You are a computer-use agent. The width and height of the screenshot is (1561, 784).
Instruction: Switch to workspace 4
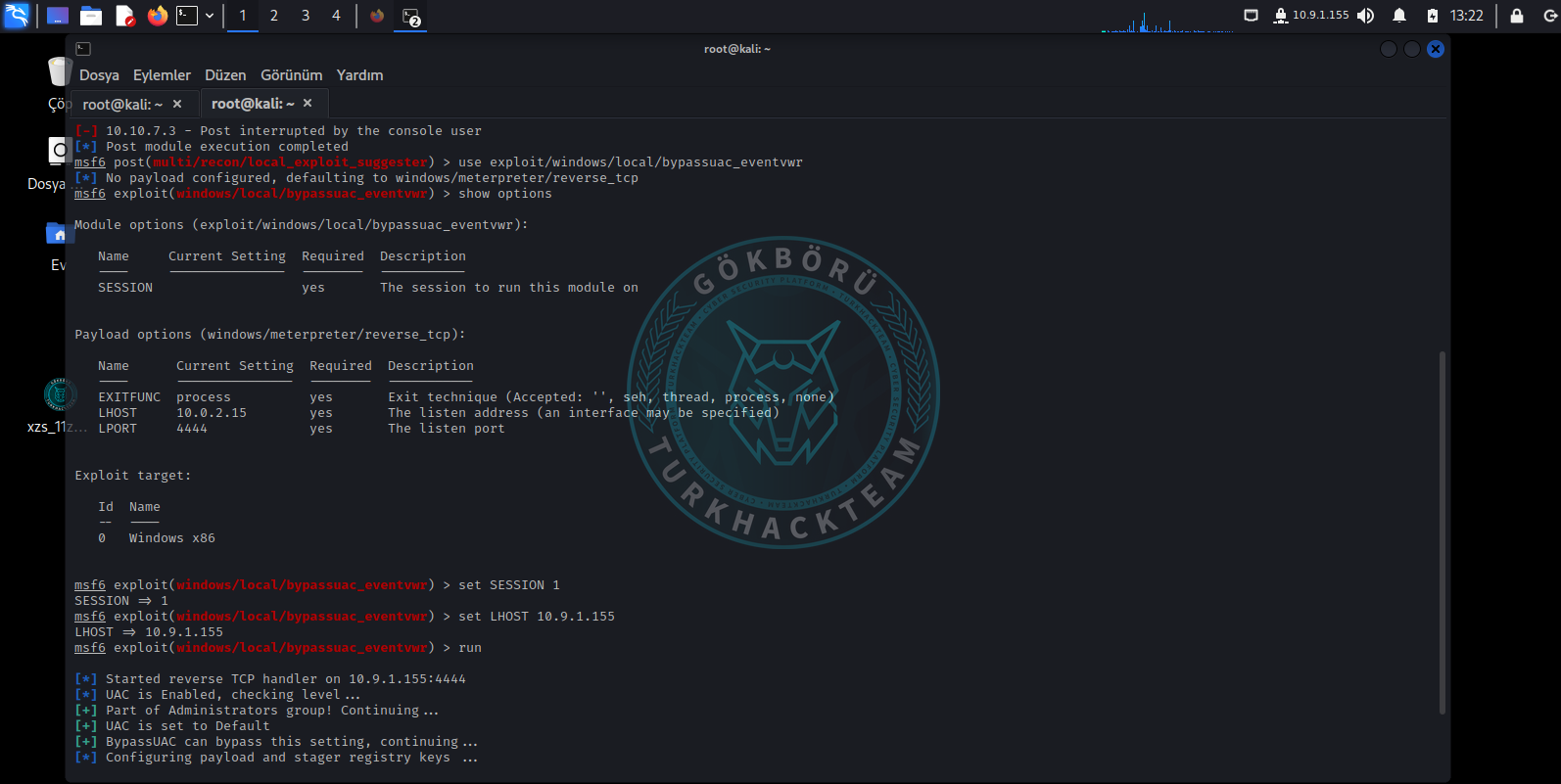tap(336, 16)
